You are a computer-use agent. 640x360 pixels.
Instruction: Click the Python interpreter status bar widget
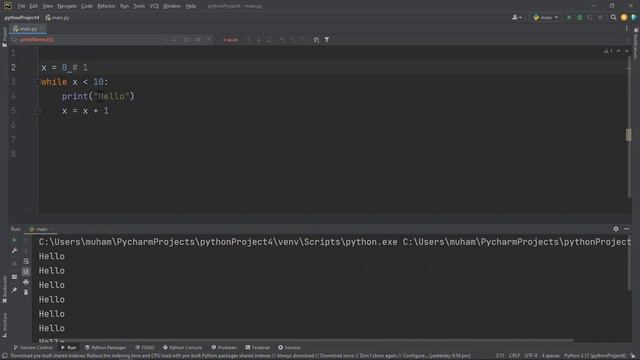coord(595,356)
